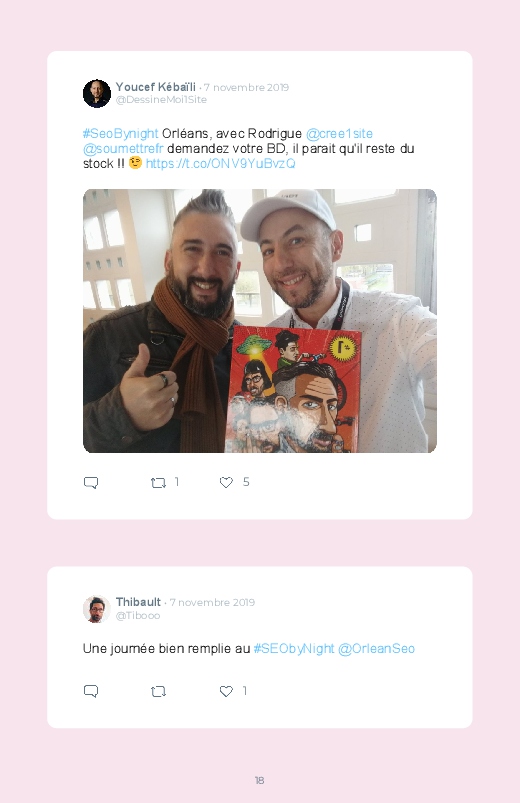Click the retweet icon on Youcef's tweet
Viewport: 520px width, 803px height.
pyautogui.click(x=158, y=482)
